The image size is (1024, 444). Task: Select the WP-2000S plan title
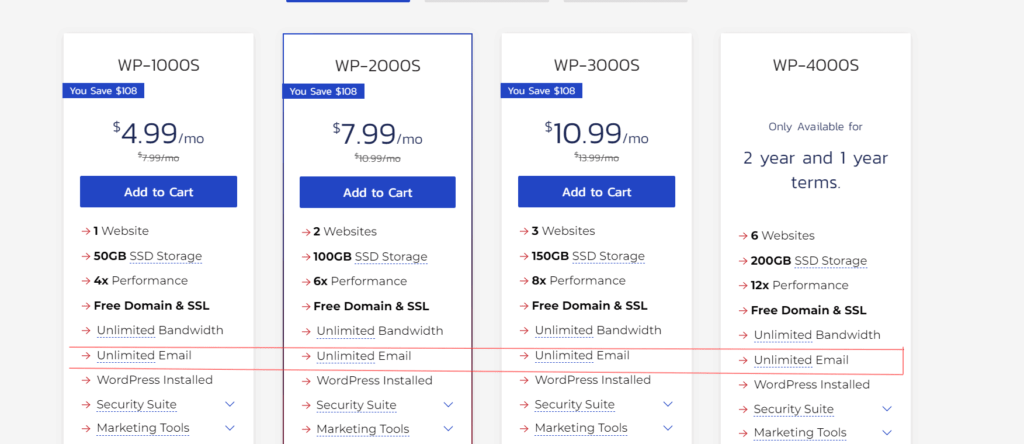point(377,66)
